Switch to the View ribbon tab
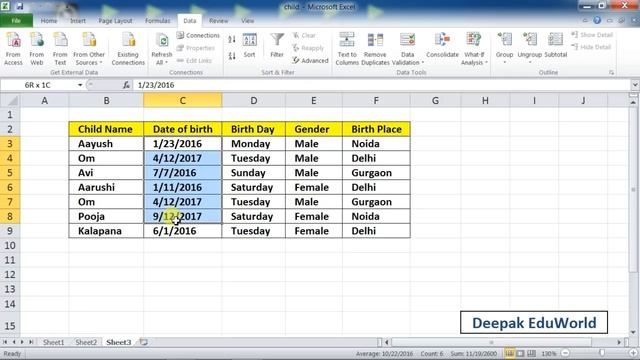640x360 pixels. (x=247, y=20)
